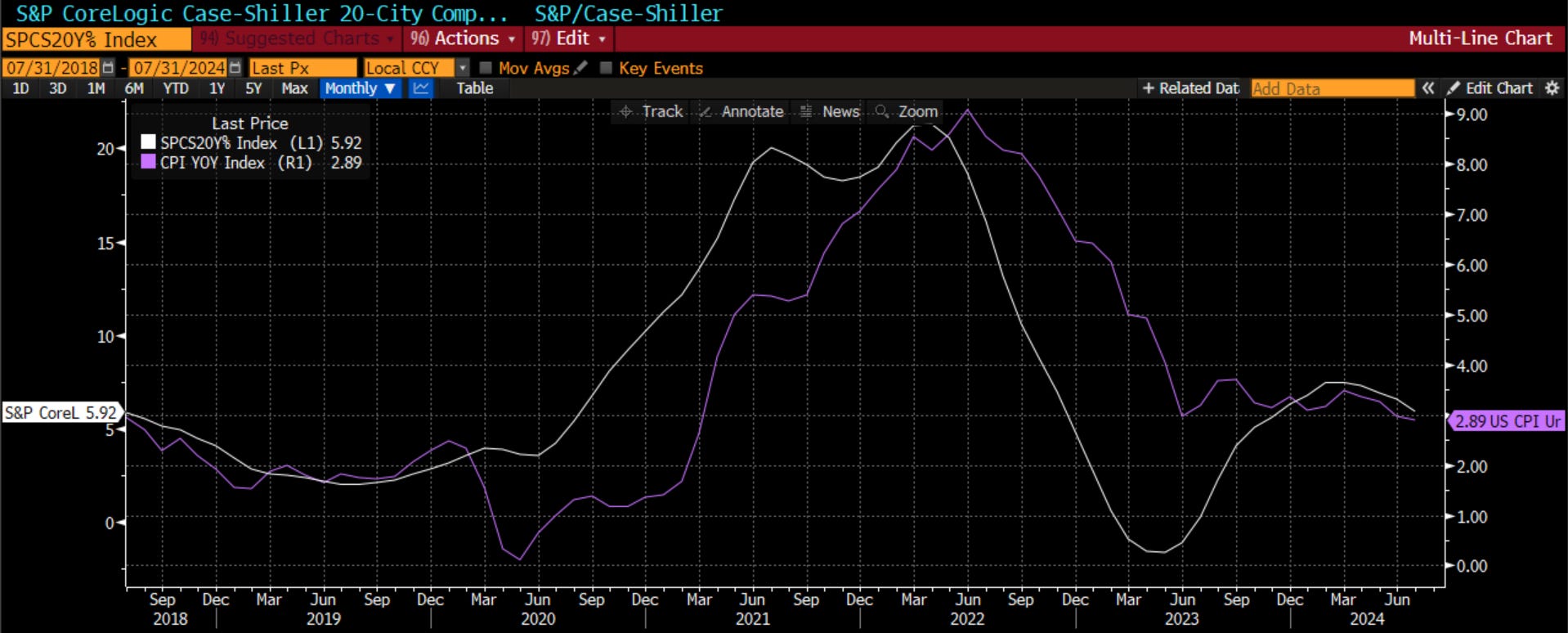Select the 6M range tab

[134, 88]
